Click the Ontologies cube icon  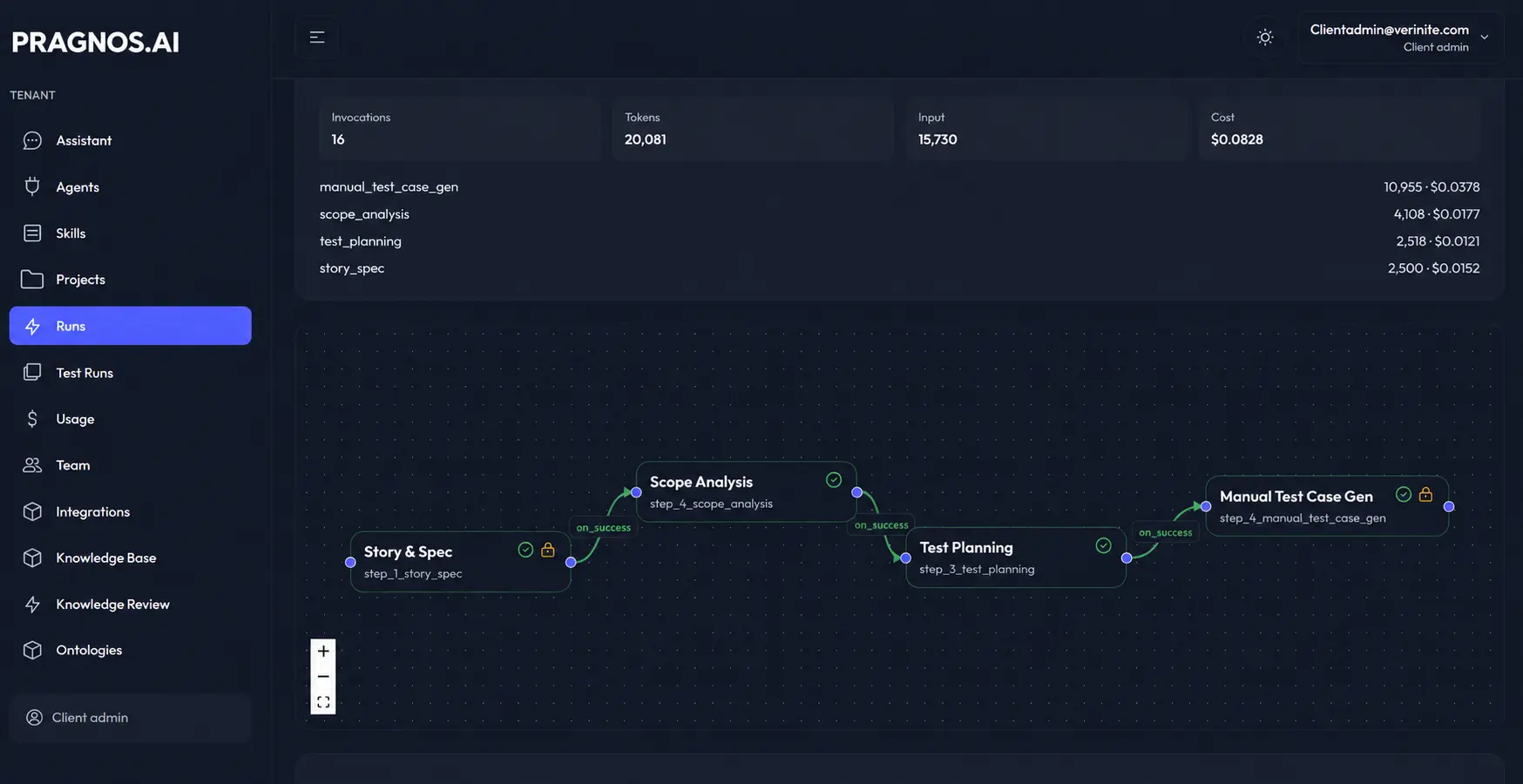32,650
